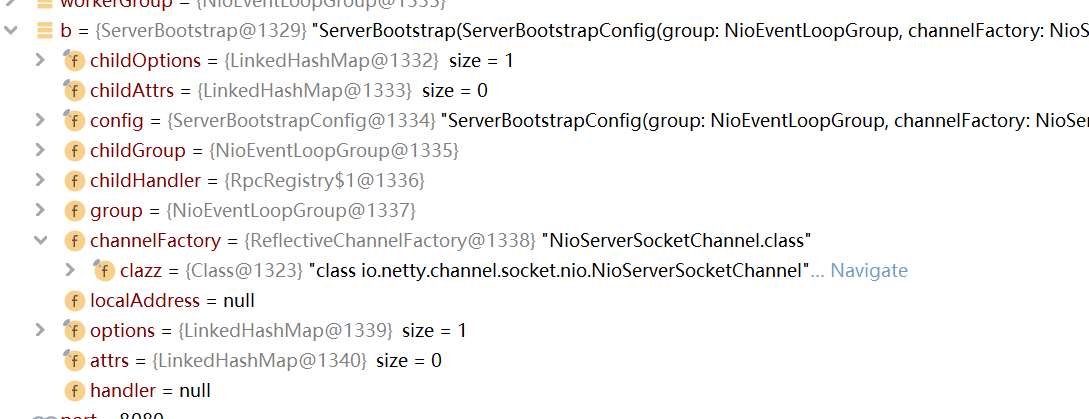Screen dimensions: 1089x419
Task: Select the clazz variable name
Action: tap(140, 270)
